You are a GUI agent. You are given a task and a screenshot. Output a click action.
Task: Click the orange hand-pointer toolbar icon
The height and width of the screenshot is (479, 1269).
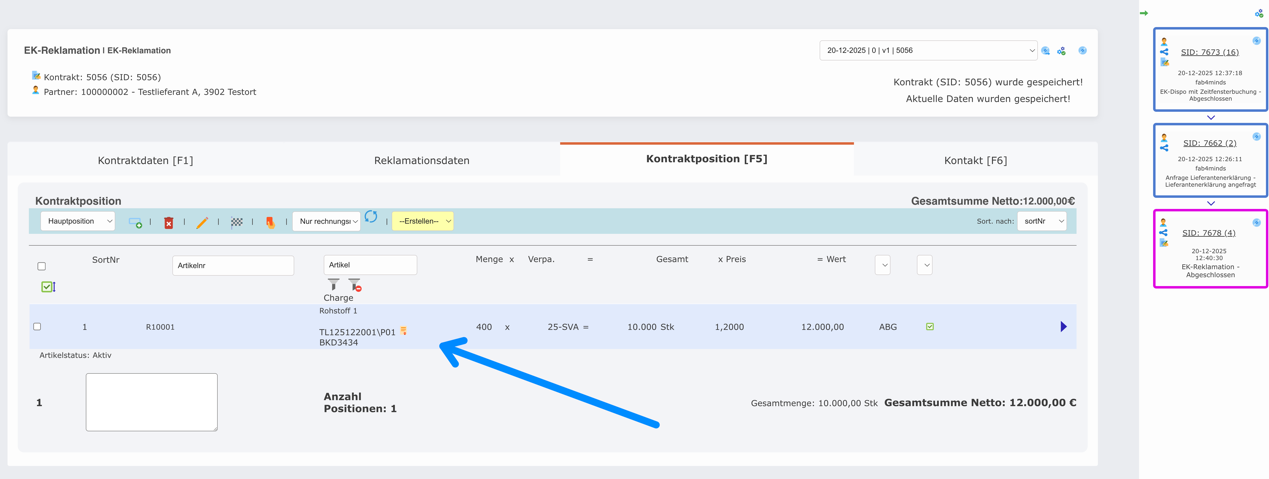(270, 222)
